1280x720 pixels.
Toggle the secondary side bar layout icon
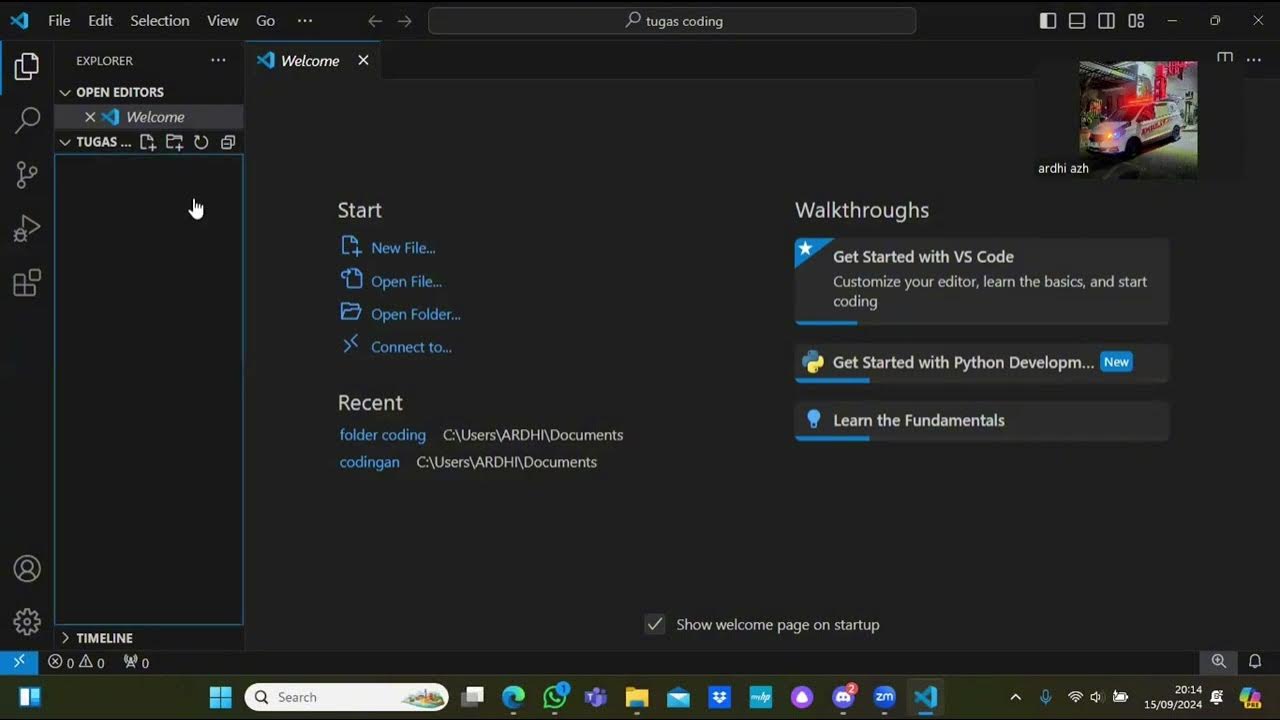click(1106, 20)
